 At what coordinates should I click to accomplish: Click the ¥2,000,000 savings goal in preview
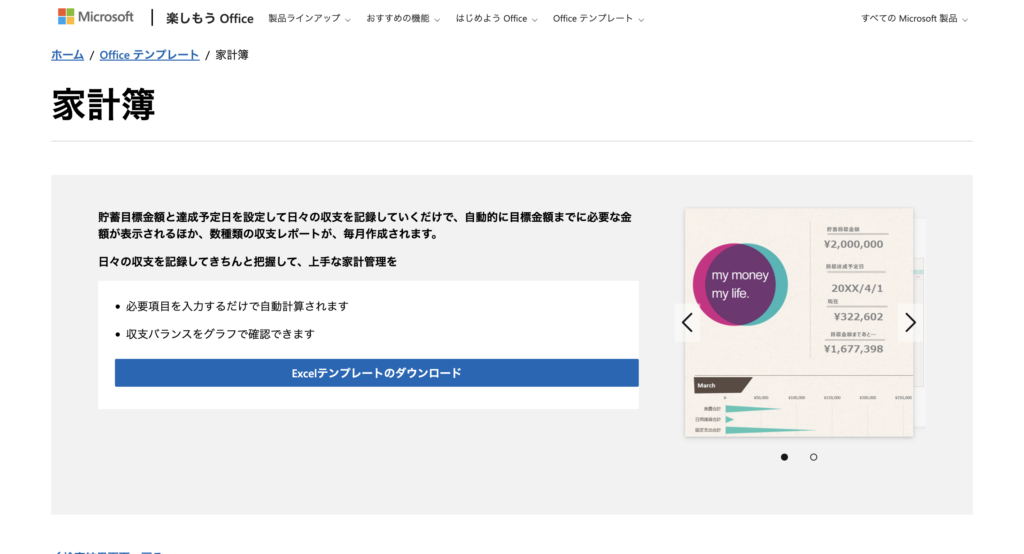coord(853,243)
